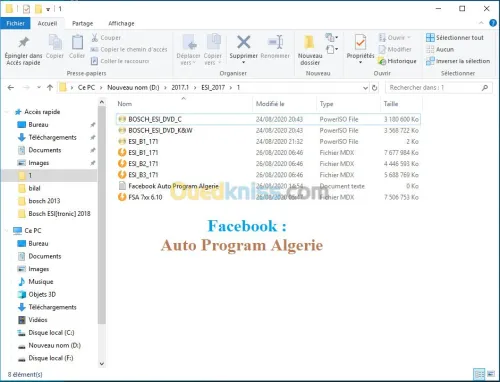Switch to large icons view in status bar
The image size is (500, 382).
pos(491,374)
